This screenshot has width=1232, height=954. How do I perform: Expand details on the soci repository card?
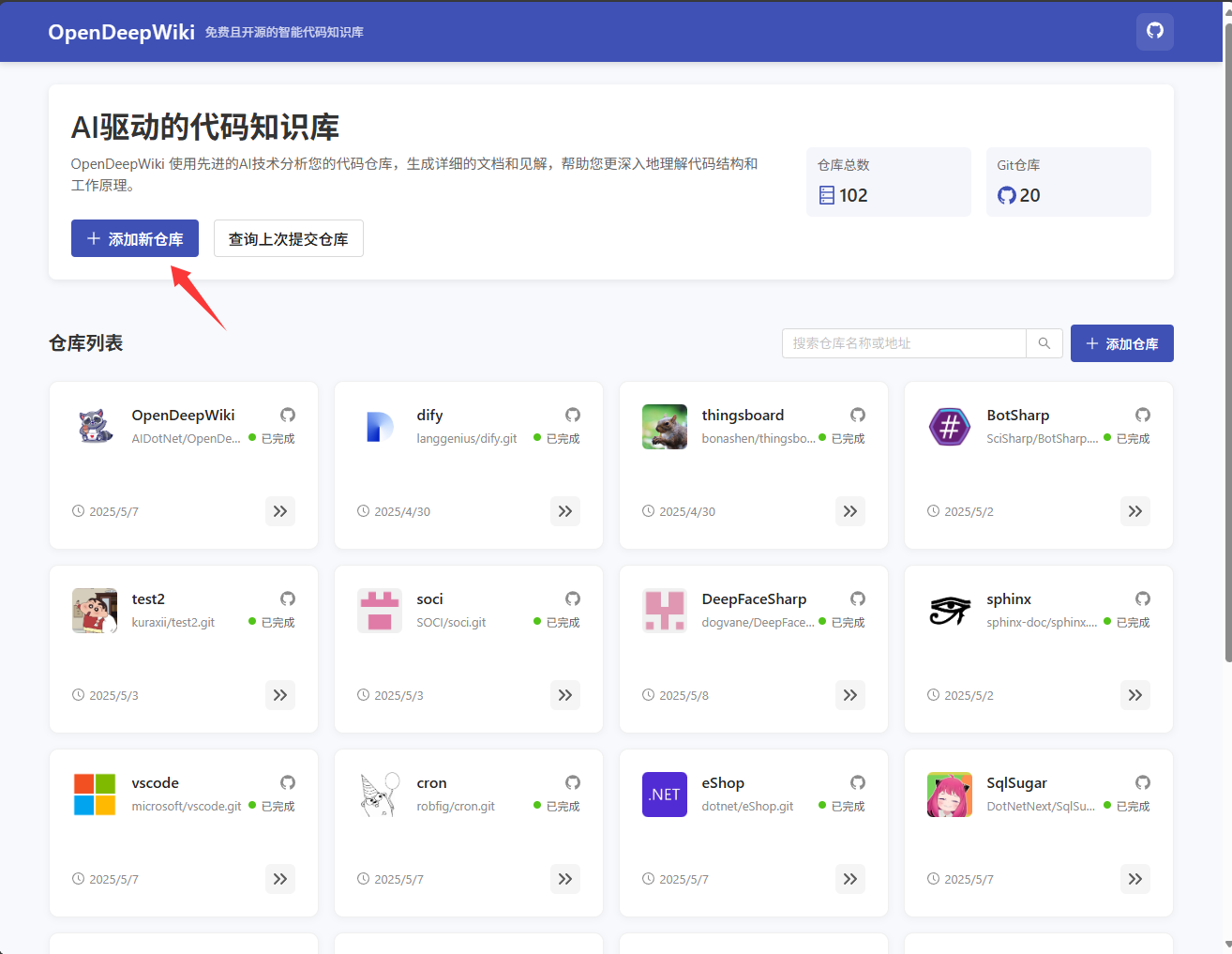[x=564, y=695]
